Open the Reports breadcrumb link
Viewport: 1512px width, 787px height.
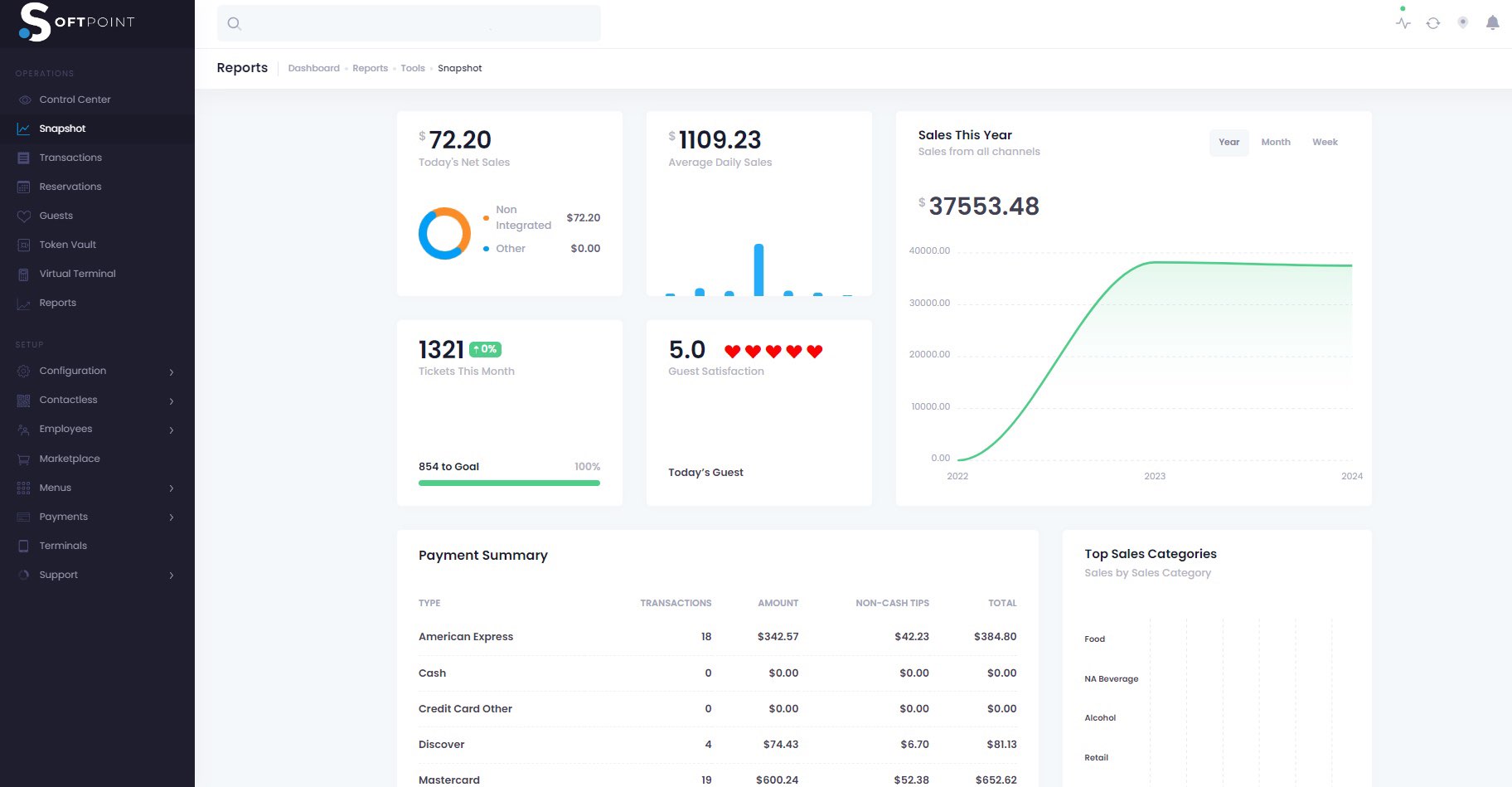[x=370, y=68]
